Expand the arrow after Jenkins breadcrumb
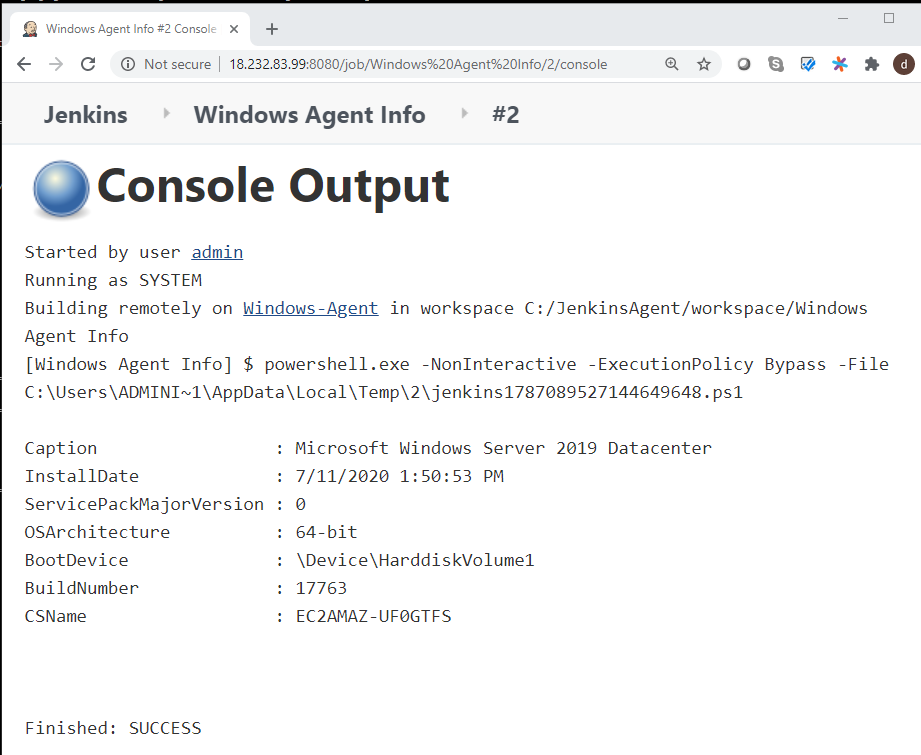921x755 pixels. pos(166,114)
